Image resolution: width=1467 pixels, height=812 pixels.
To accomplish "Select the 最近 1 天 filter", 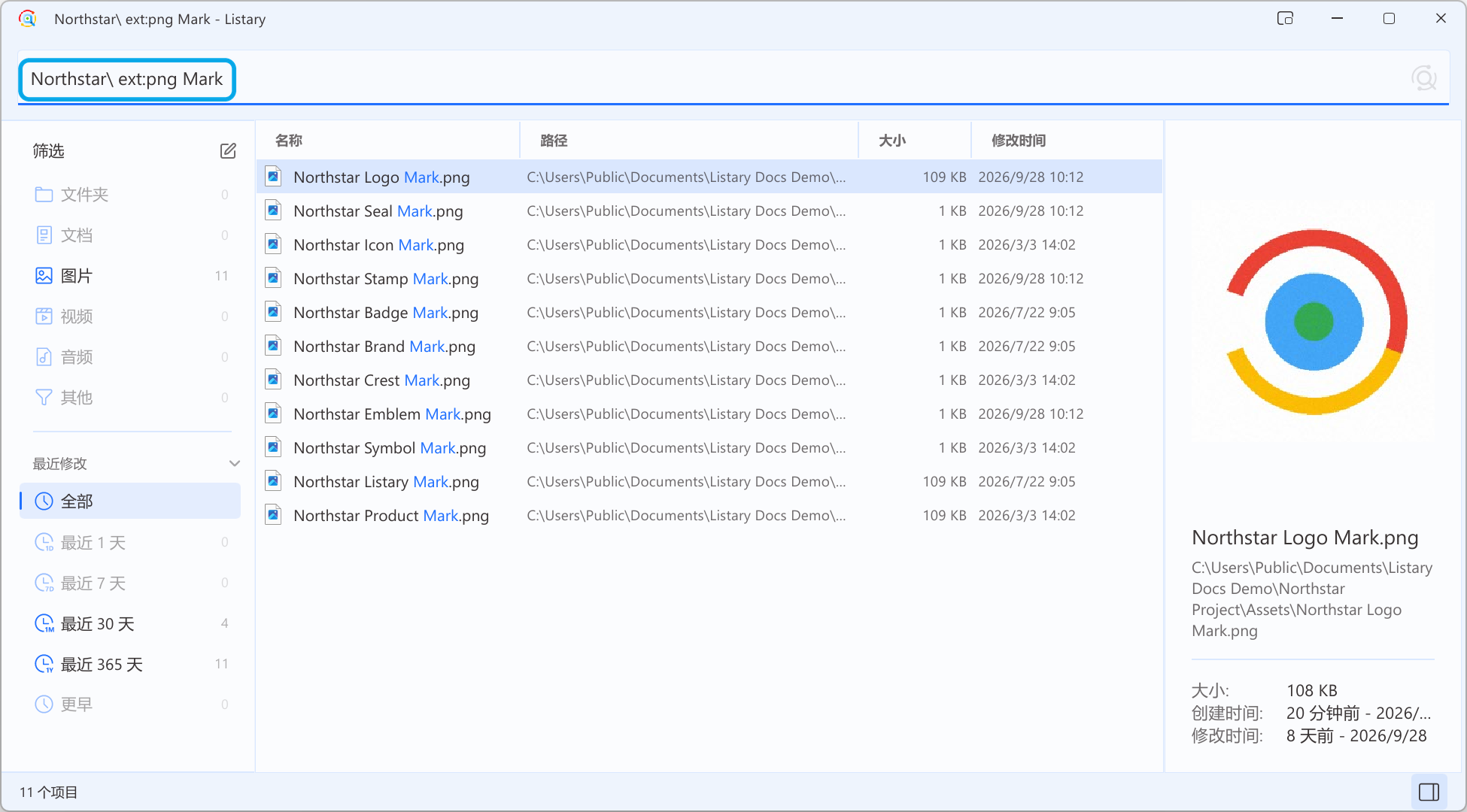I will [x=130, y=542].
